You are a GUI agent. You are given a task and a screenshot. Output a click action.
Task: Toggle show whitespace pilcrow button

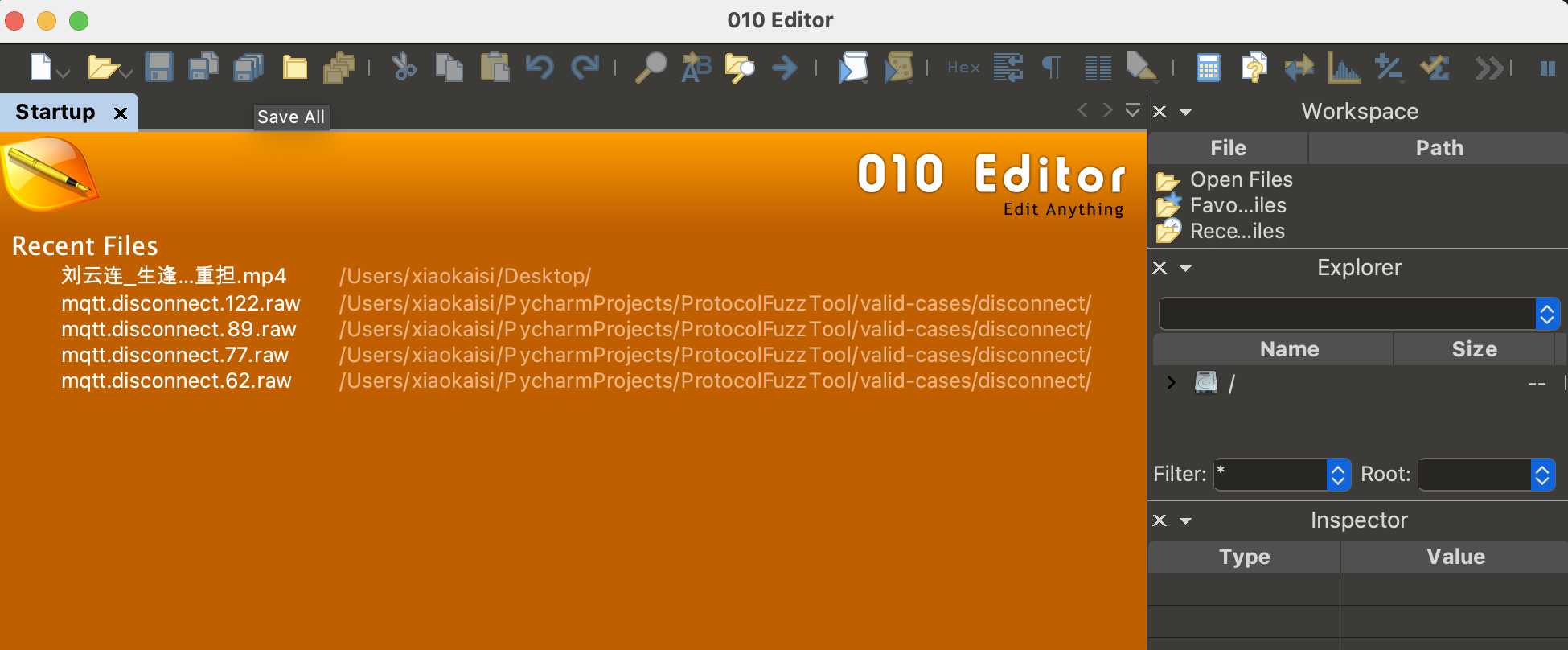pos(1052,68)
